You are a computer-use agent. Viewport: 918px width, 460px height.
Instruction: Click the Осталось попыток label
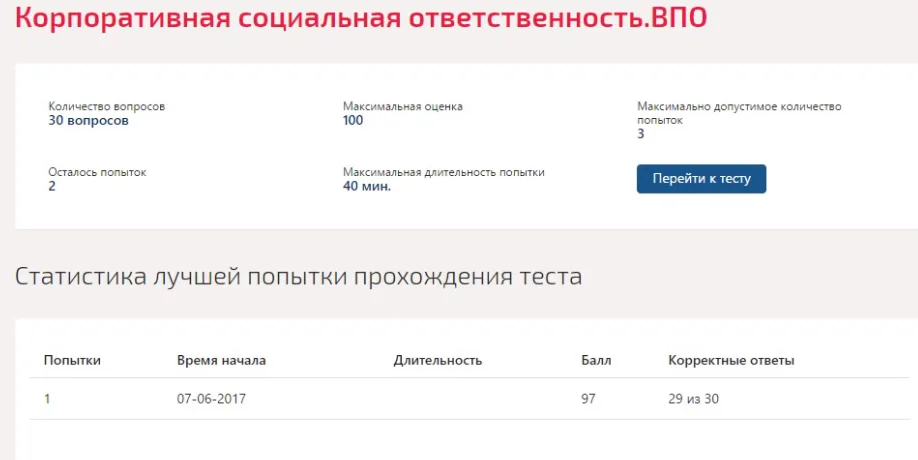[97, 173]
